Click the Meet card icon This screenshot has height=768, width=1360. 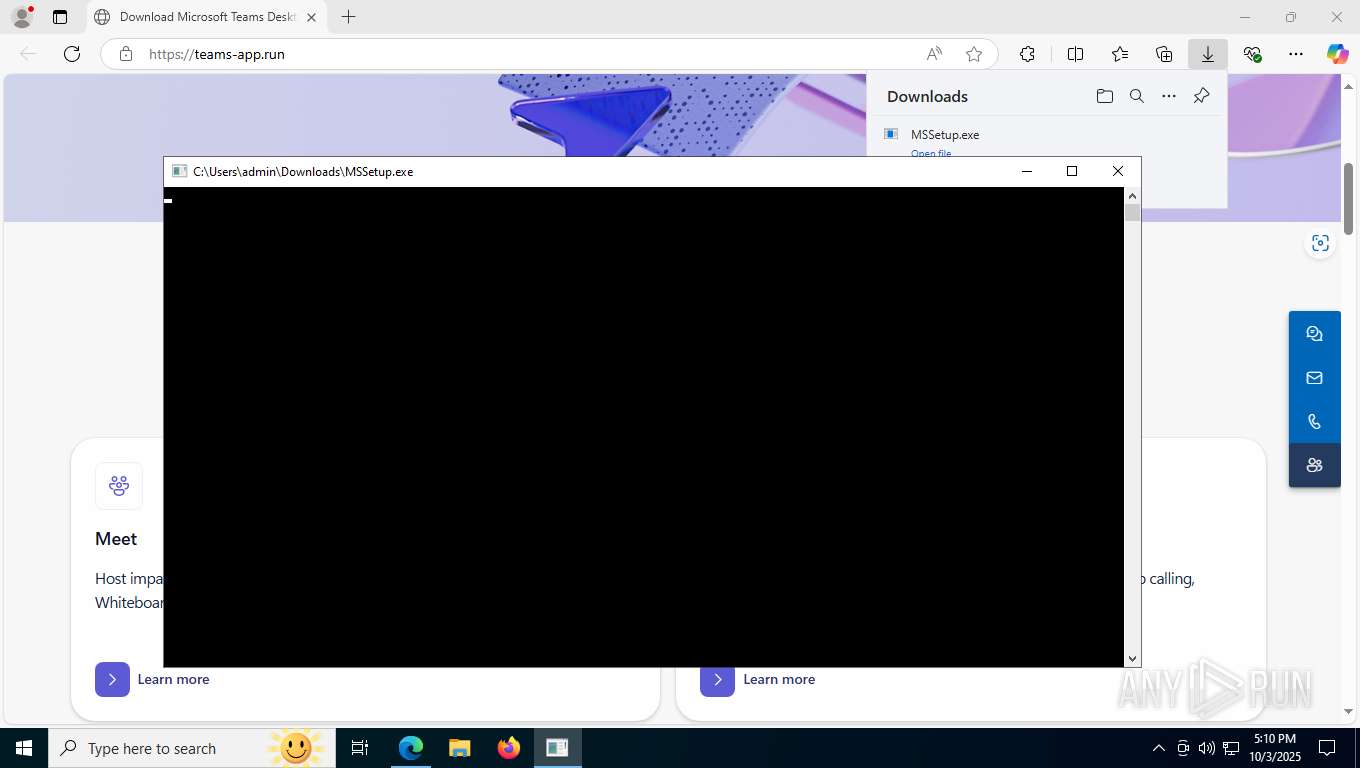point(119,486)
